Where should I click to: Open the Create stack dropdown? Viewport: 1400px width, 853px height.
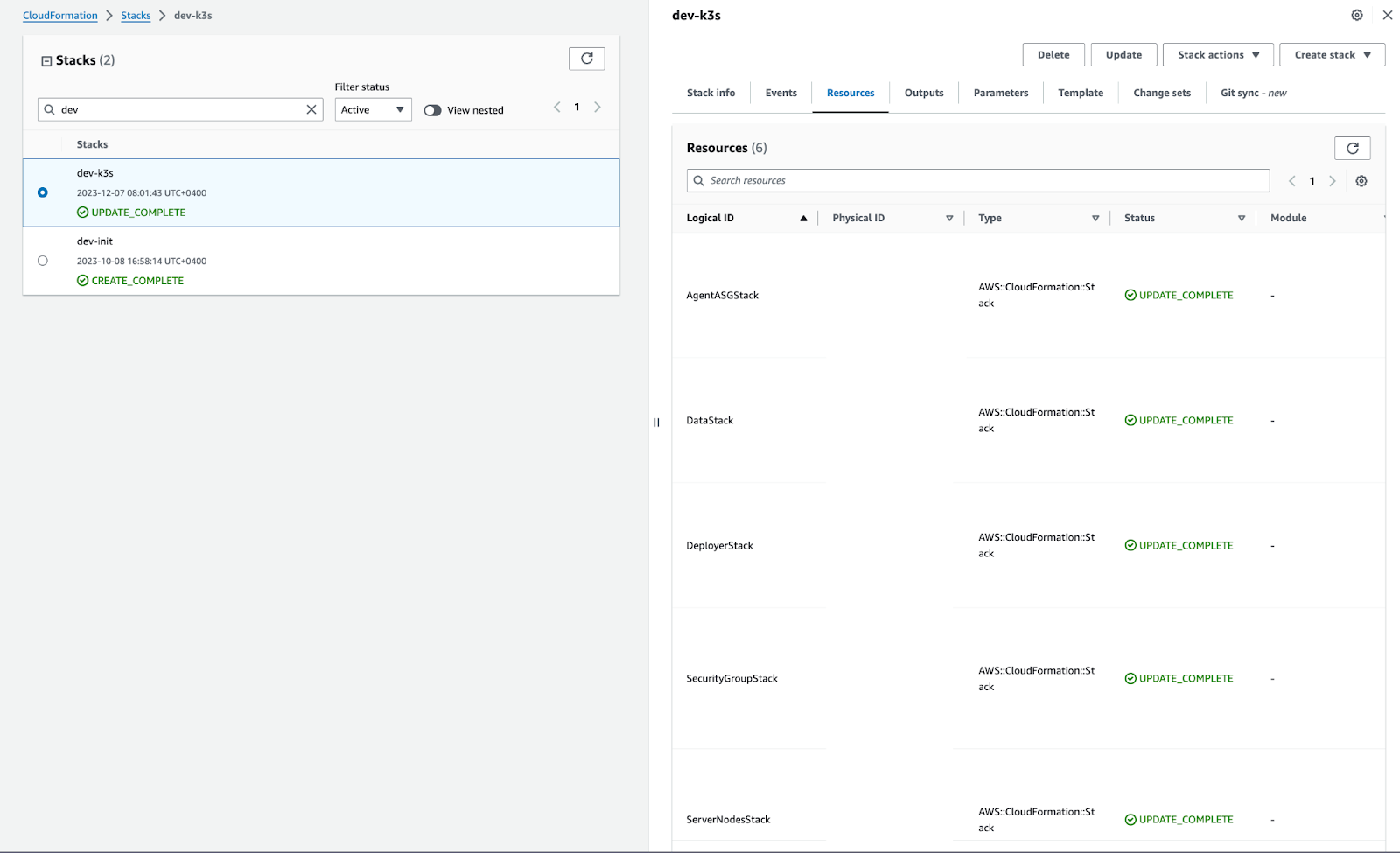1332,54
